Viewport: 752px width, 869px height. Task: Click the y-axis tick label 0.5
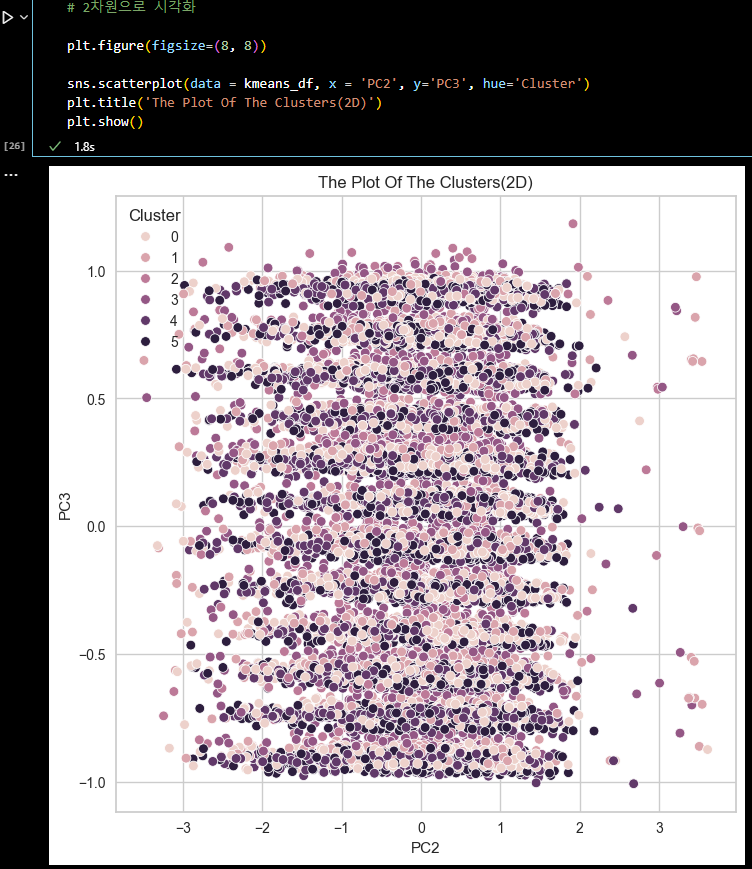pyautogui.click(x=96, y=400)
